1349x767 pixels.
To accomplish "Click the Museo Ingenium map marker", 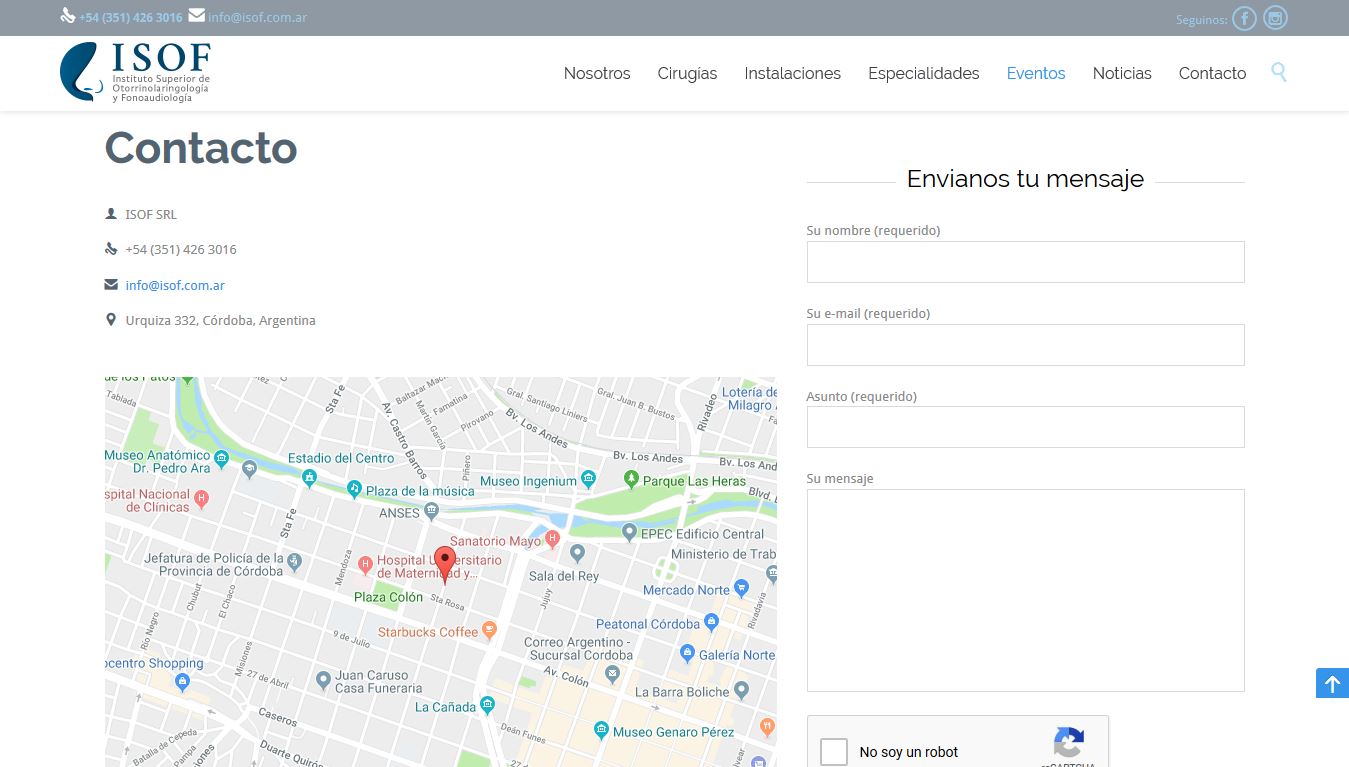I will [x=589, y=480].
